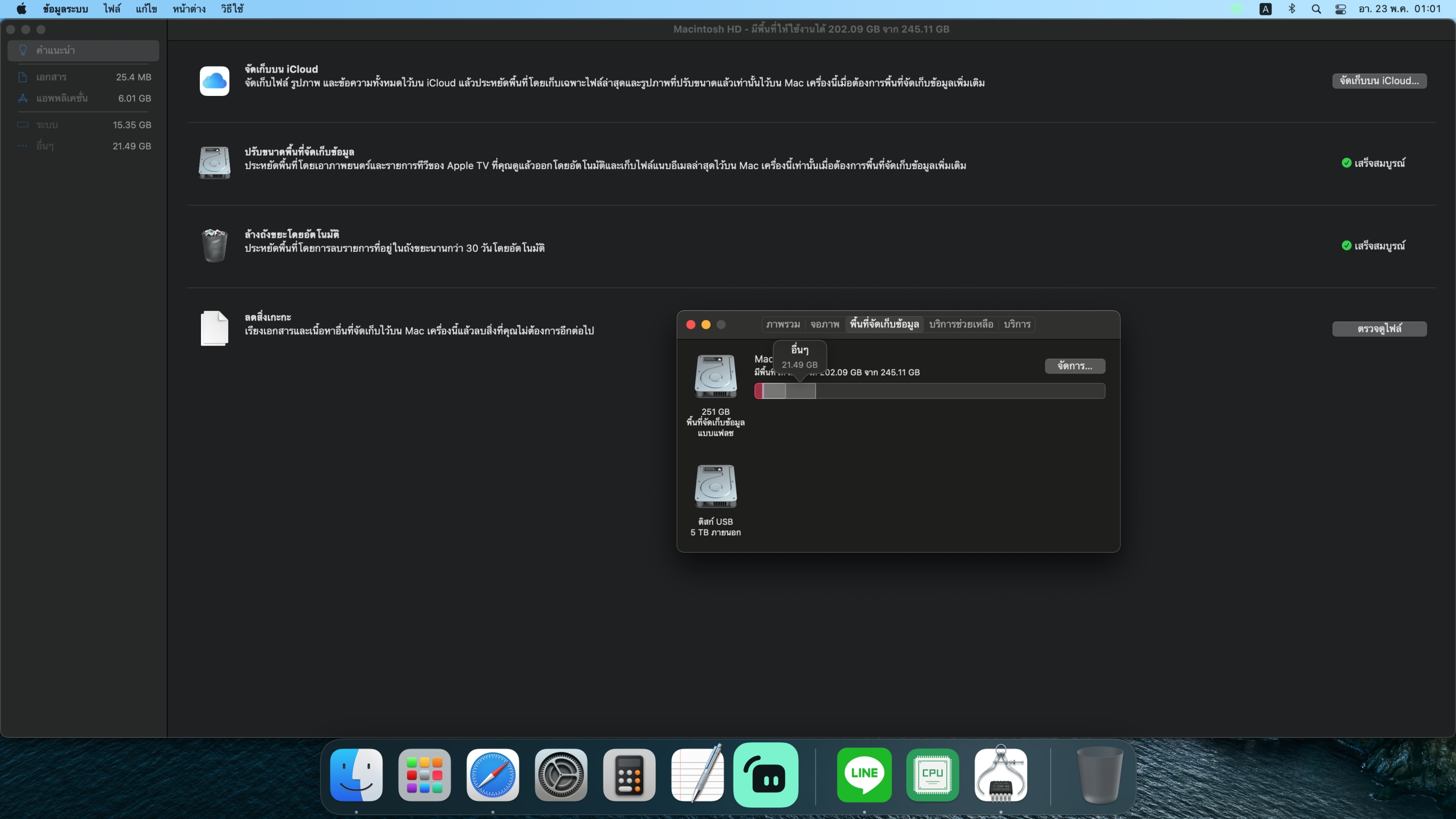The width and height of the screenshot is (1456, 819).
Task: Open Spotlight search in menu bar
Action: [1316, 9]
